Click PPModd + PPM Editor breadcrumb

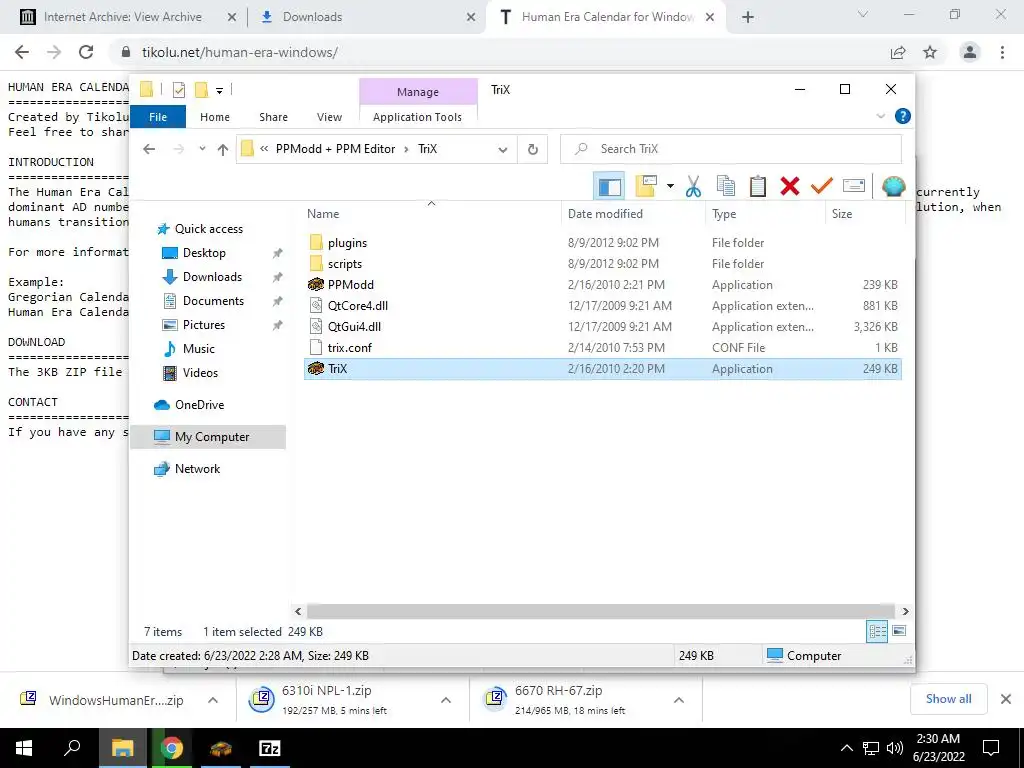point(335,149)
